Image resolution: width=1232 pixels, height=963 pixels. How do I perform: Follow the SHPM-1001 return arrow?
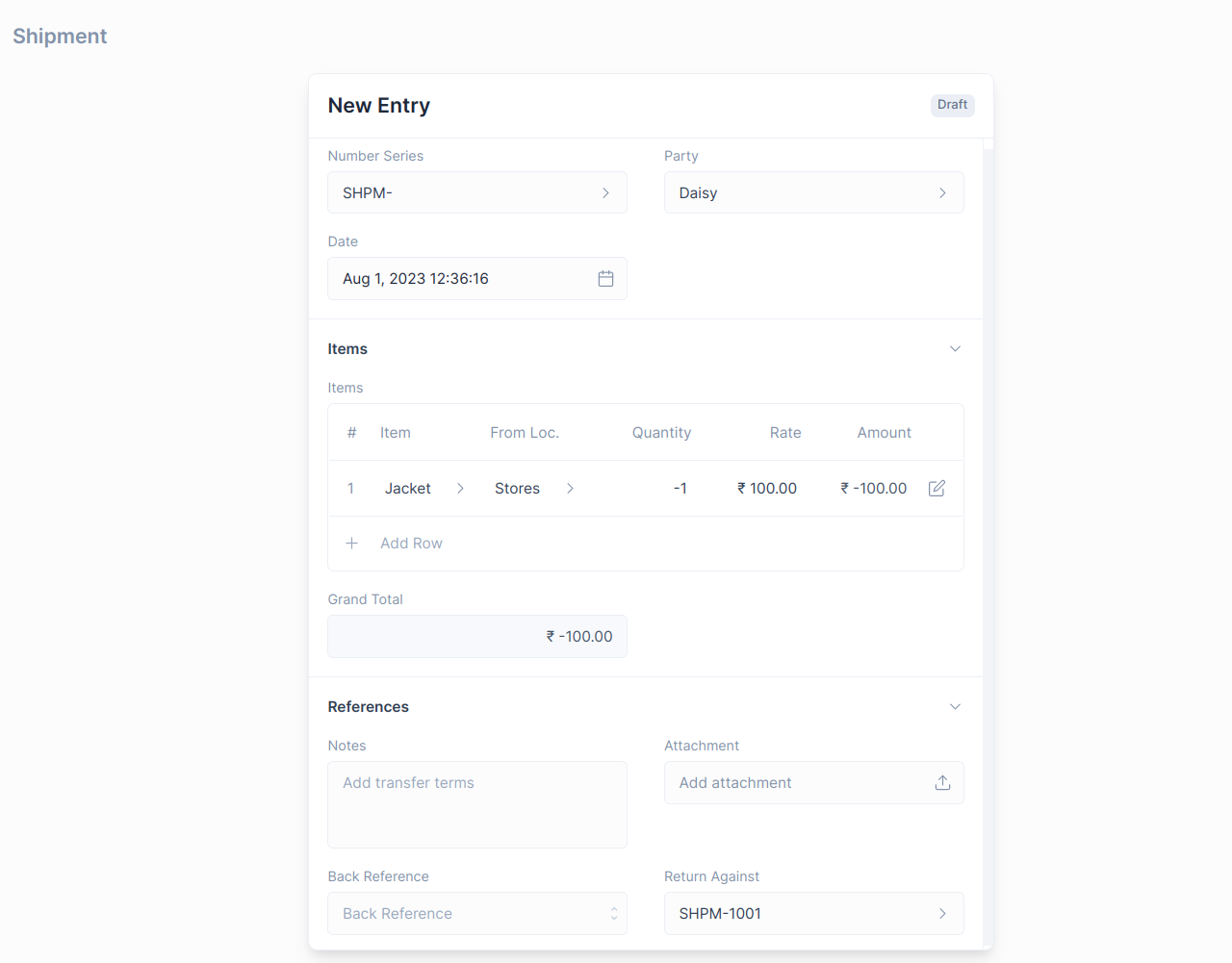click(x=942, y=914)
